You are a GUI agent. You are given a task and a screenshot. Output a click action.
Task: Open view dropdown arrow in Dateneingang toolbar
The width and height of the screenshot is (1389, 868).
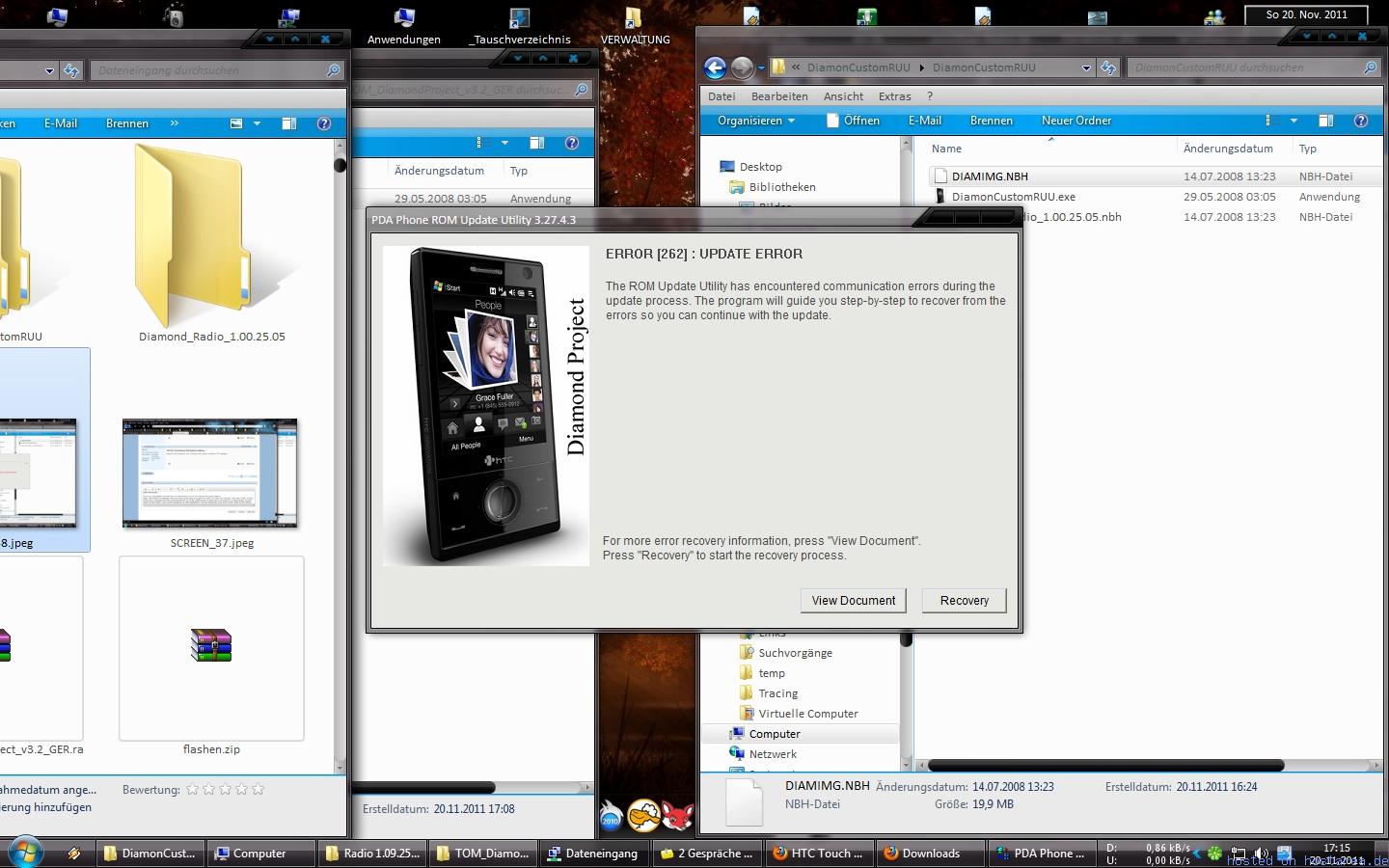click(257, 123)
